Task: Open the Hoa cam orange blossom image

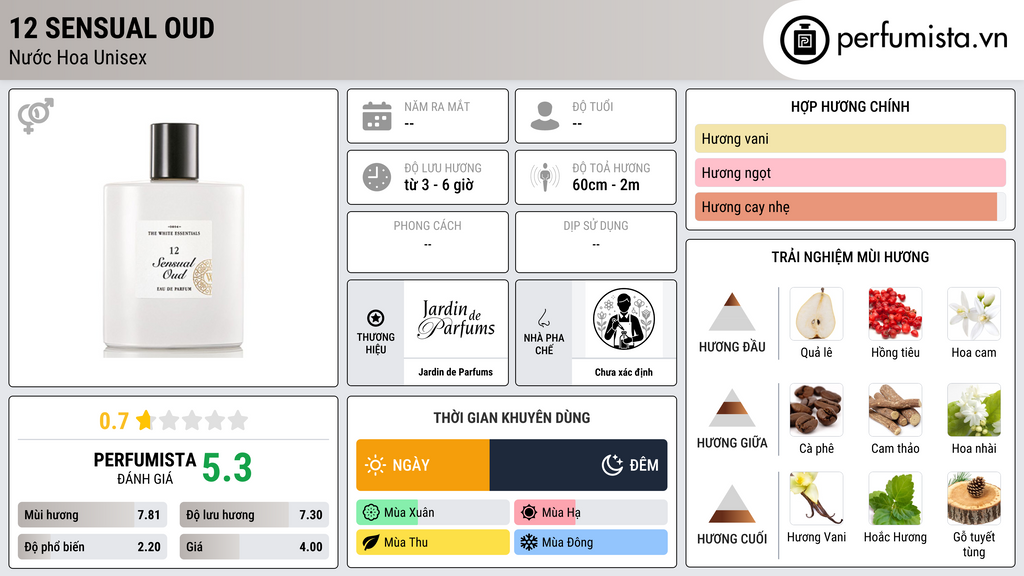Action: point(974,314)
